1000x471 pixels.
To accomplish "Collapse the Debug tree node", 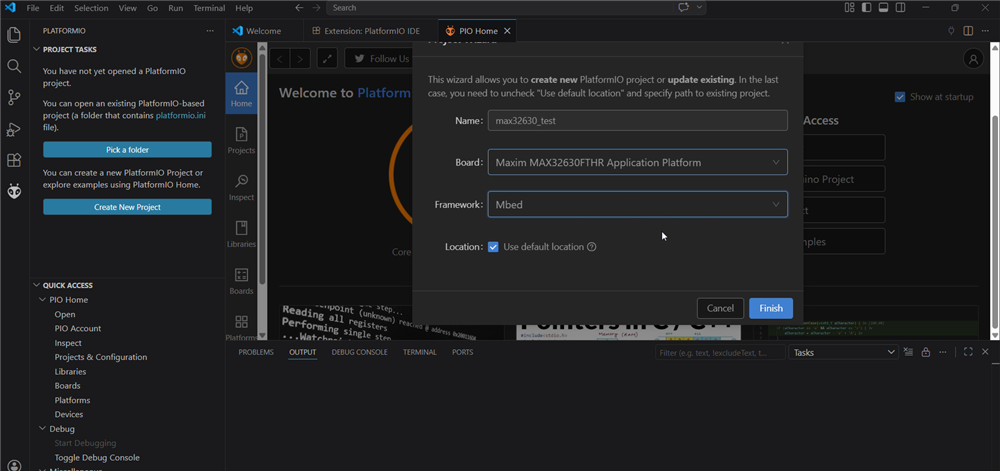I will coord(43,429).
